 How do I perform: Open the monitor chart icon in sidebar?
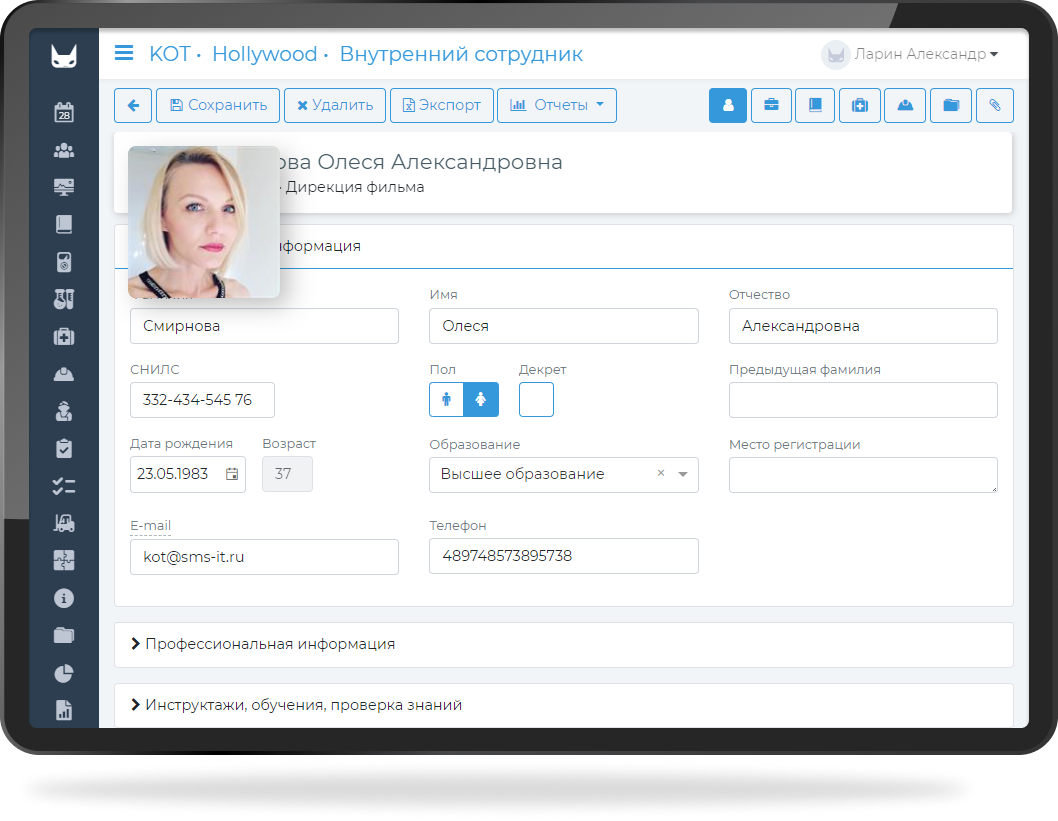tap(64, 187)
